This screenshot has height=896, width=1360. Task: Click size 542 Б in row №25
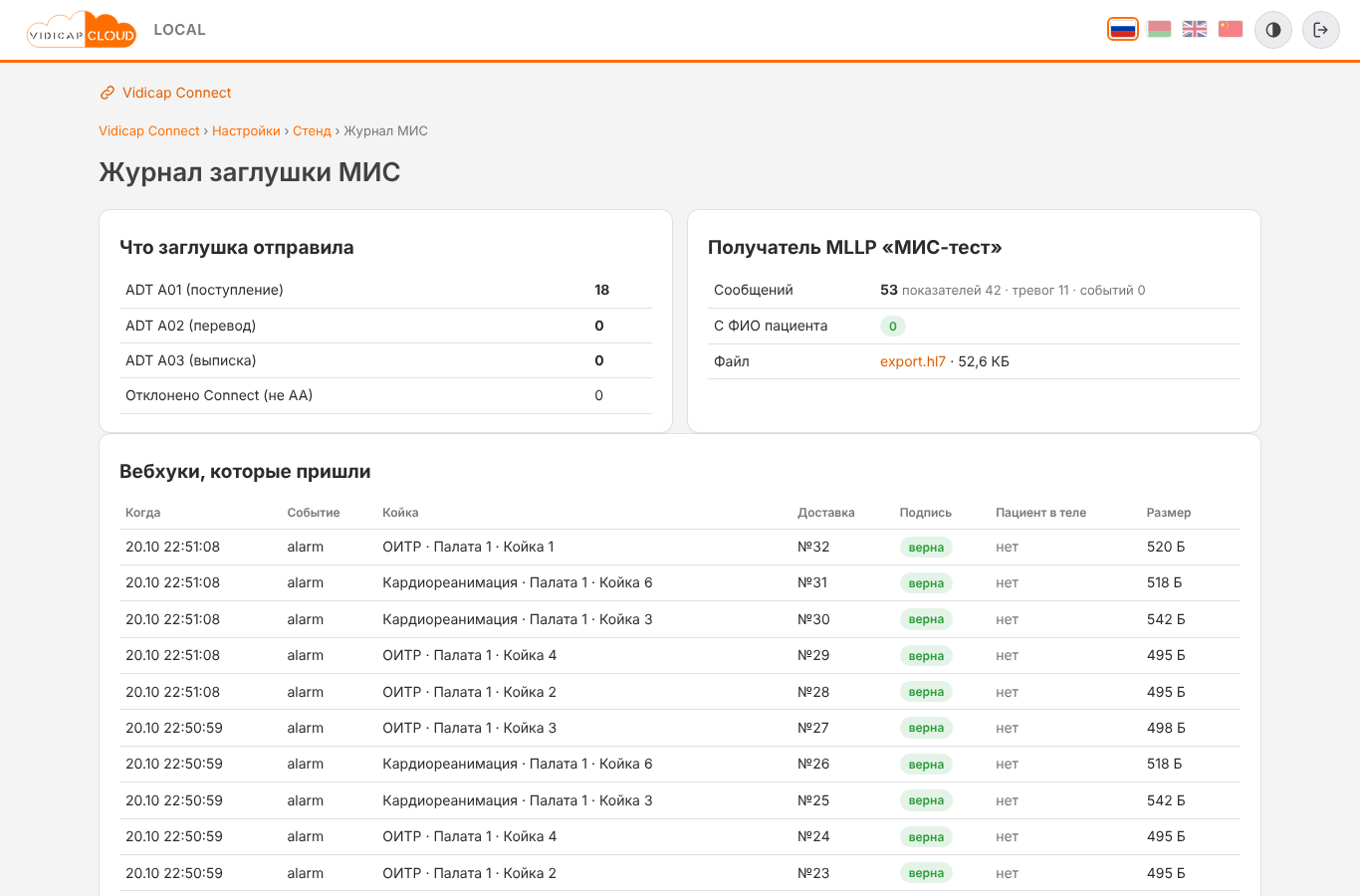1166,800
